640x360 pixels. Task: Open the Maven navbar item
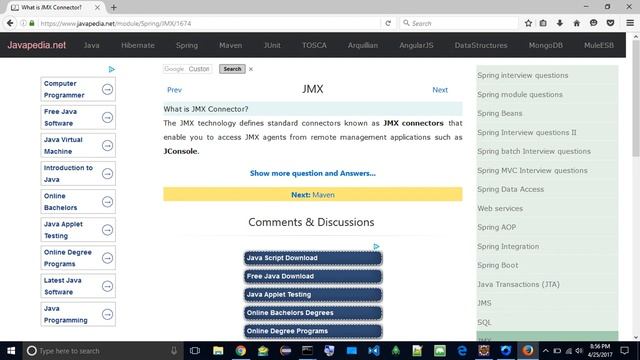click(x=231, y=45)
